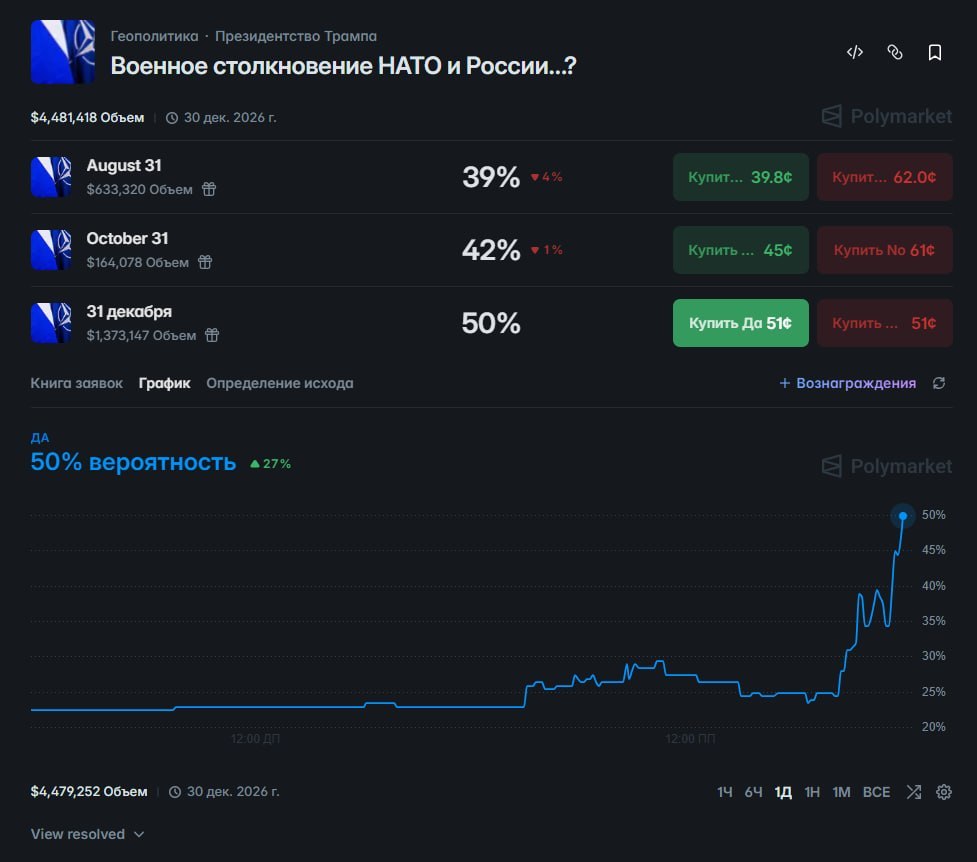Refresh the chart data icon

[939, 383]
